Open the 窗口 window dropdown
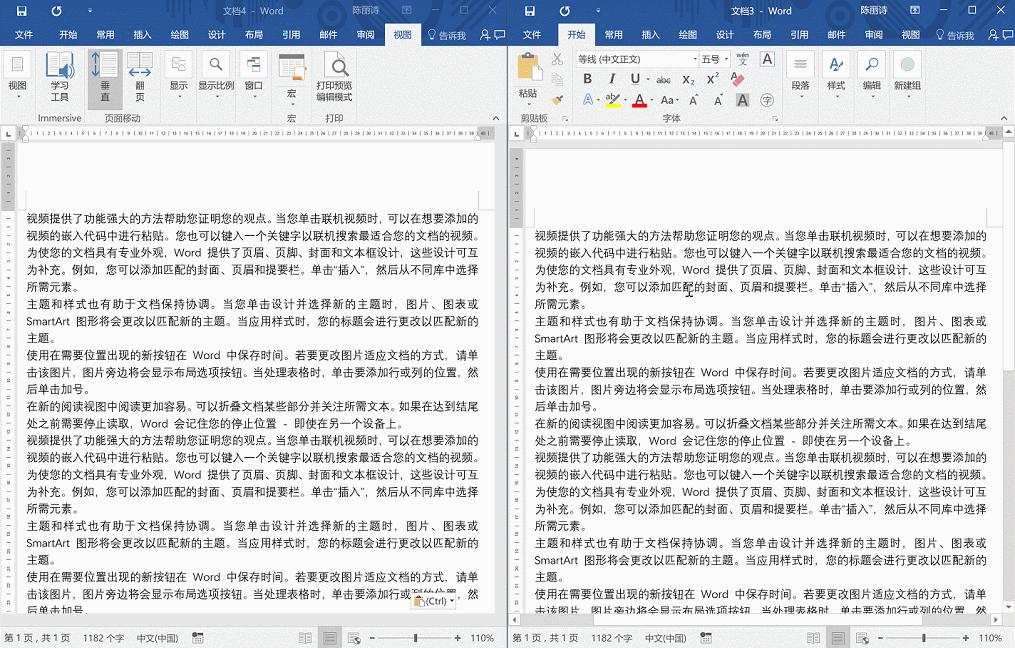1015x648 pixels. point(253,76)
